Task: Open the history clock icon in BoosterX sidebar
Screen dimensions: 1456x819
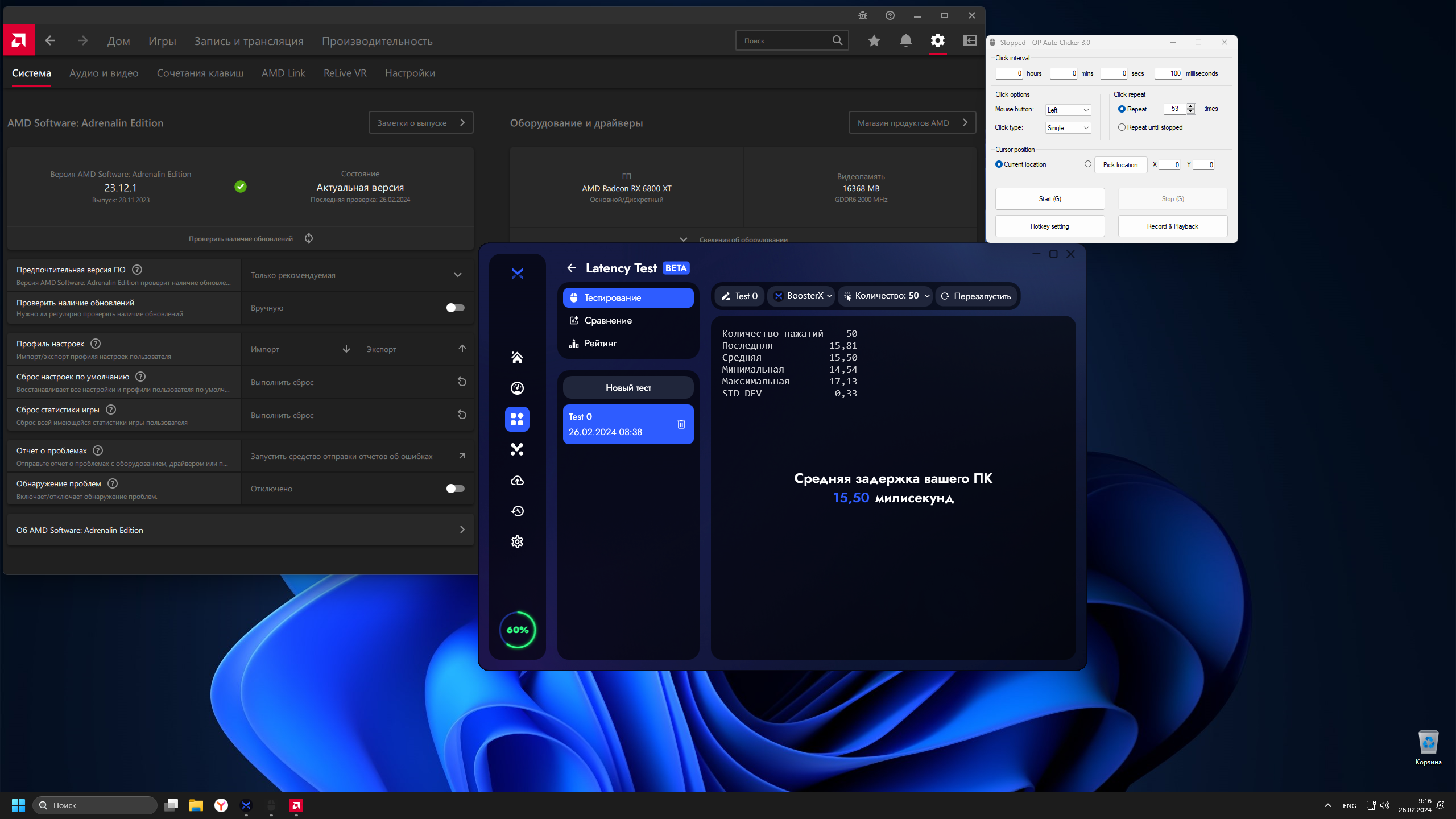Action: click(x=517, y=511)
